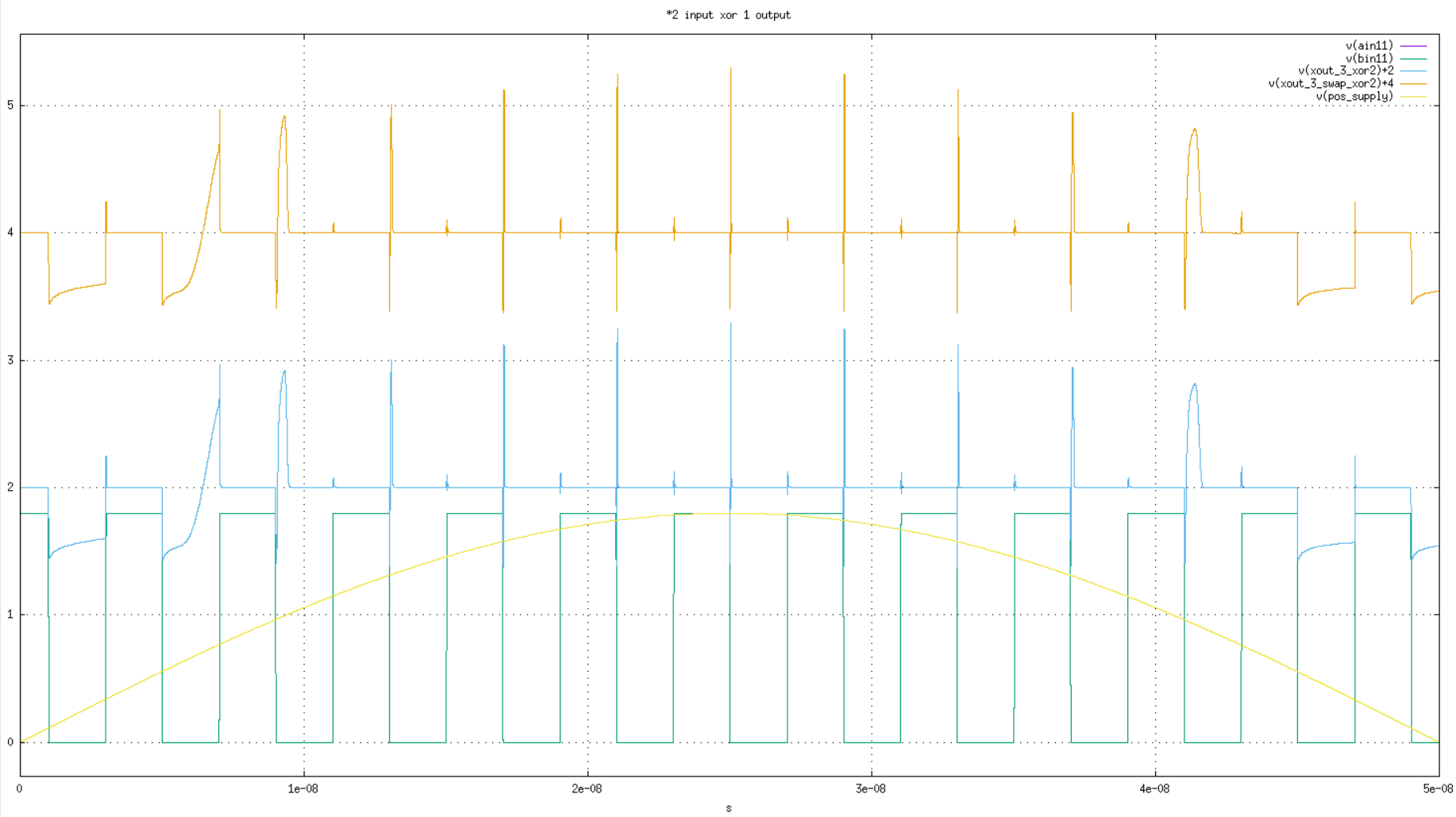Click y-axis tick label 3
Viewport: 1456px width, 817px height.
10,360
